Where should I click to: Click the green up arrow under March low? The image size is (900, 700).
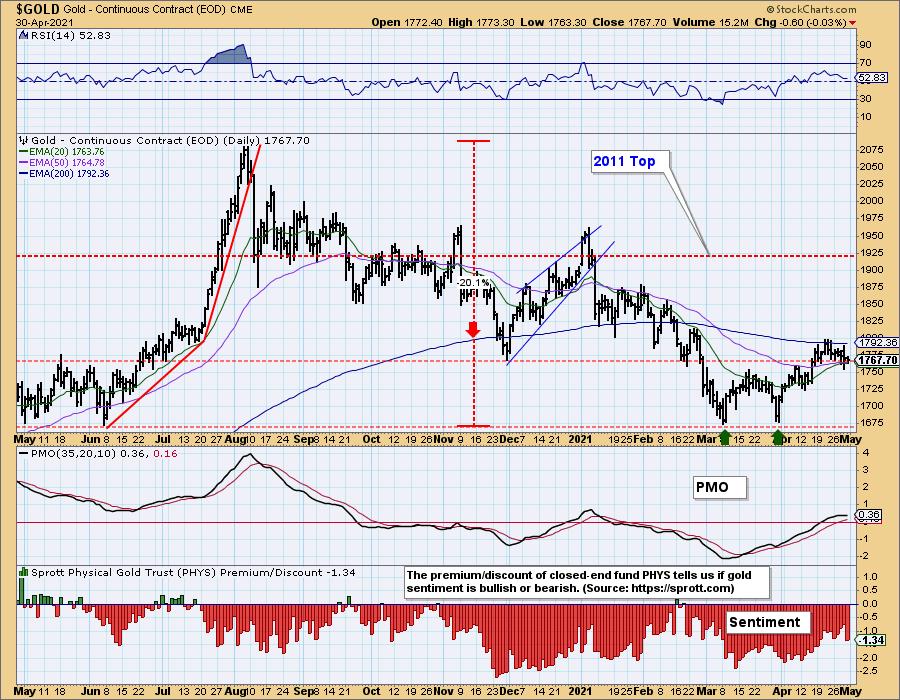point(725,437)
